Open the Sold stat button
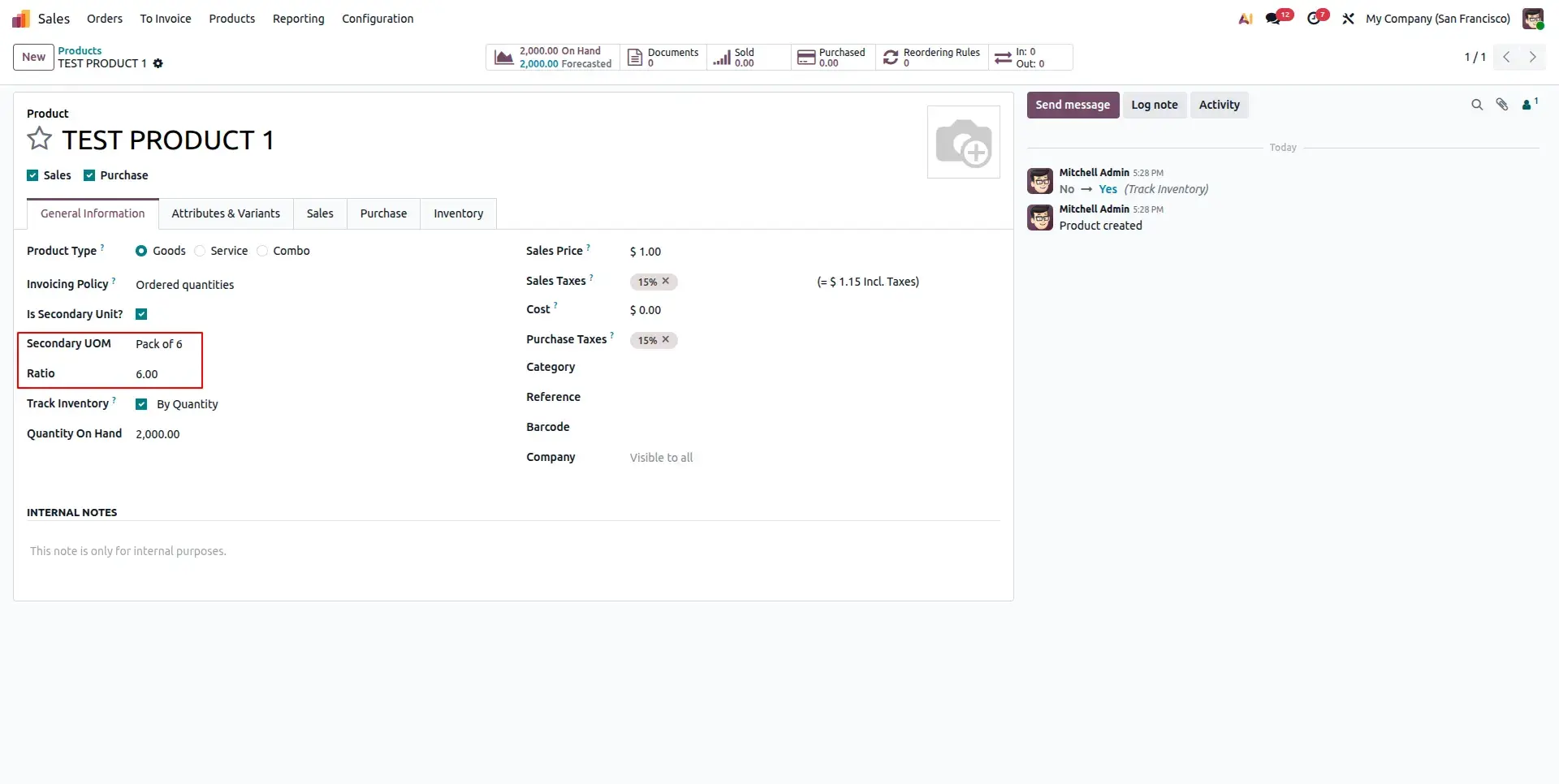The image size is (1559, 784). tap(749, 58)
